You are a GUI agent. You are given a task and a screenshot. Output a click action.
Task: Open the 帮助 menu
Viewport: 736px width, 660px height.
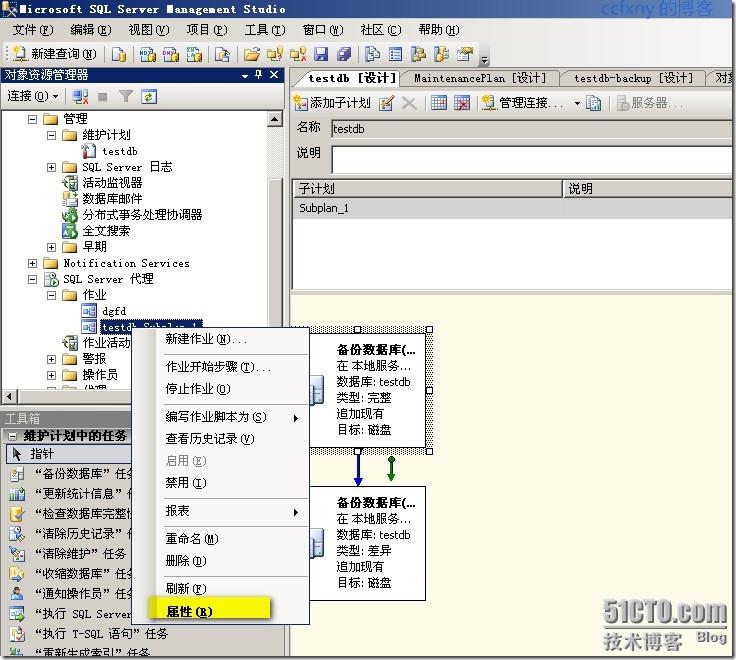point(439,30)
